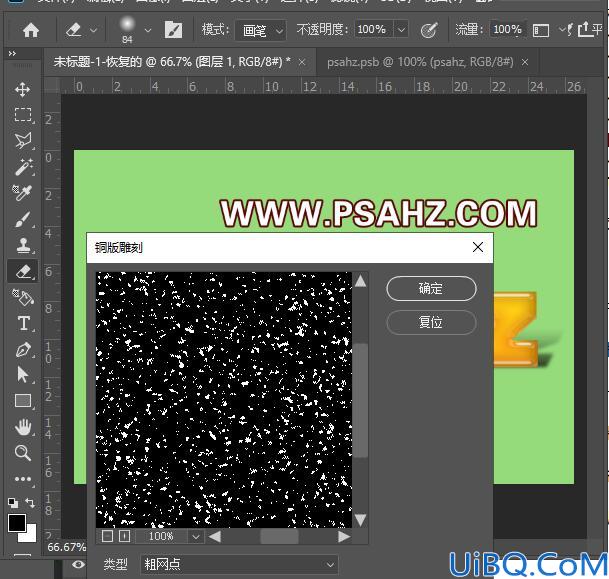Toggle layer visibility eye icon

(78, 564)
